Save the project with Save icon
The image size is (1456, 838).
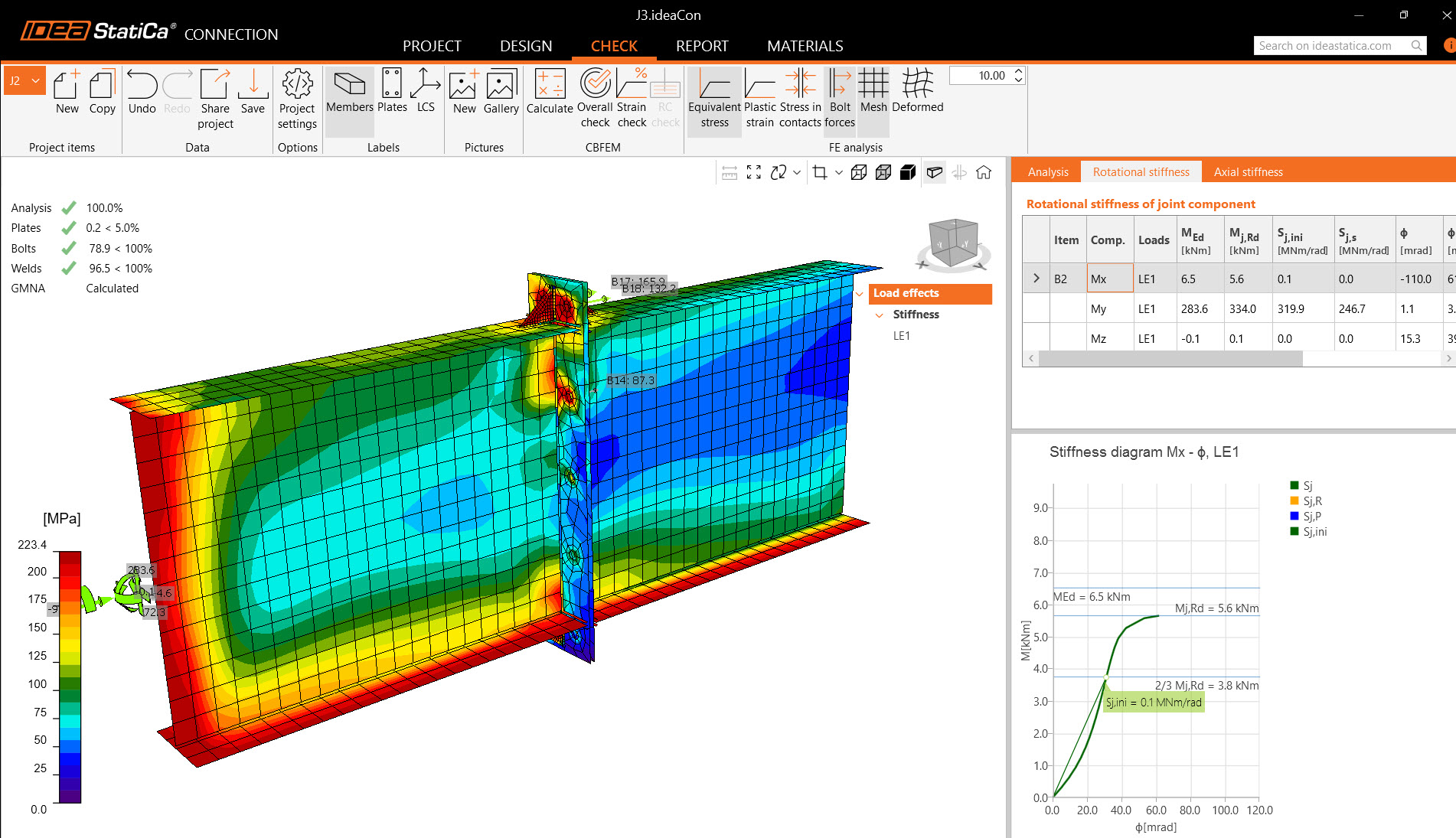point(253,92)
